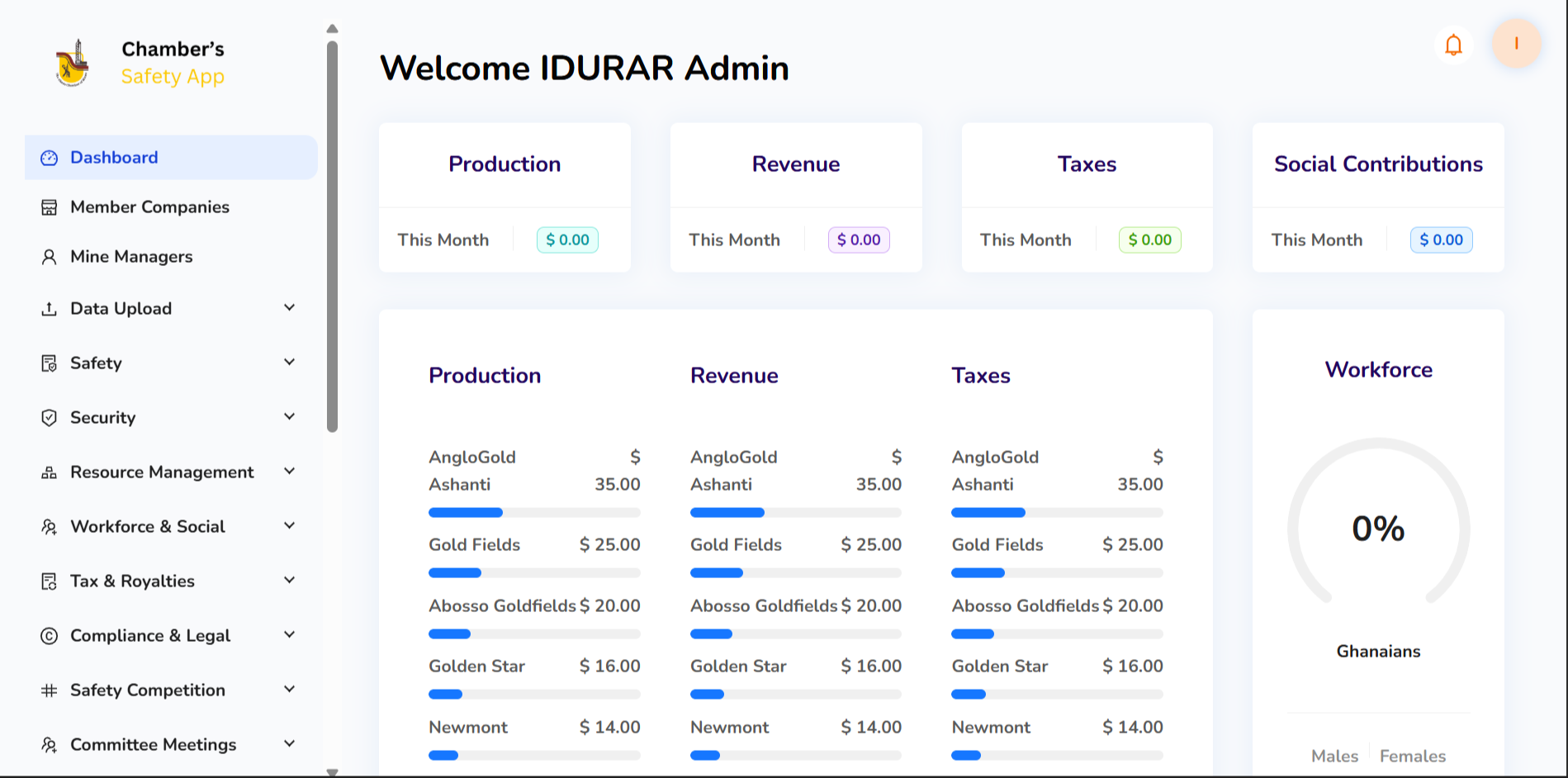Click the Data Upload arrow icon
Screen dimensions: 1568x778
50,309
